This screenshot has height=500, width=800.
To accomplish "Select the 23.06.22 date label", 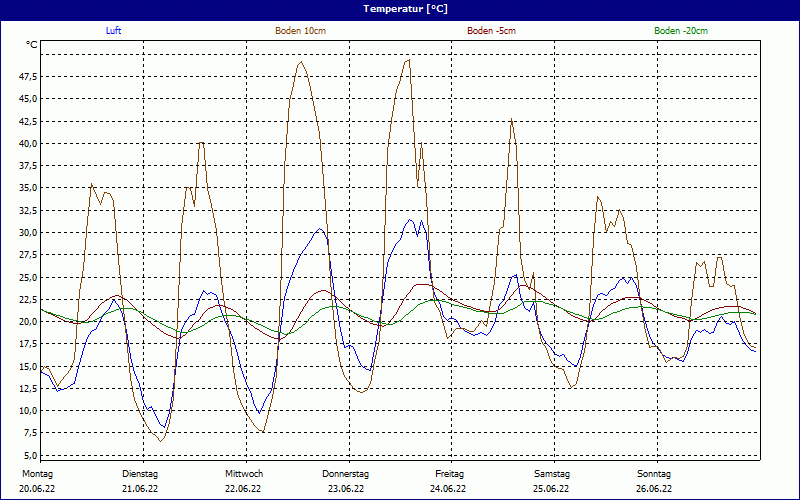I will (346, 489).
